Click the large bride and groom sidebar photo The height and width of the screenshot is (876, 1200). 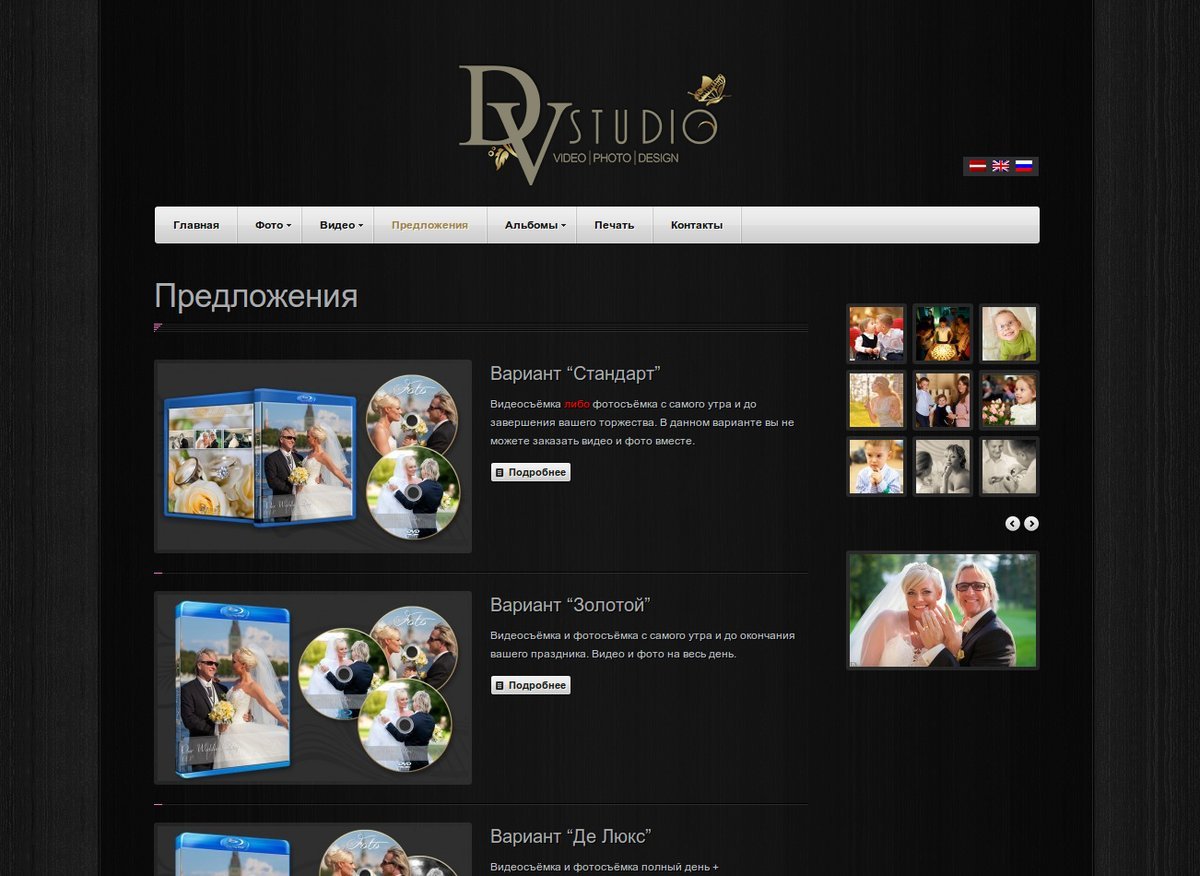tap(942, 610)
